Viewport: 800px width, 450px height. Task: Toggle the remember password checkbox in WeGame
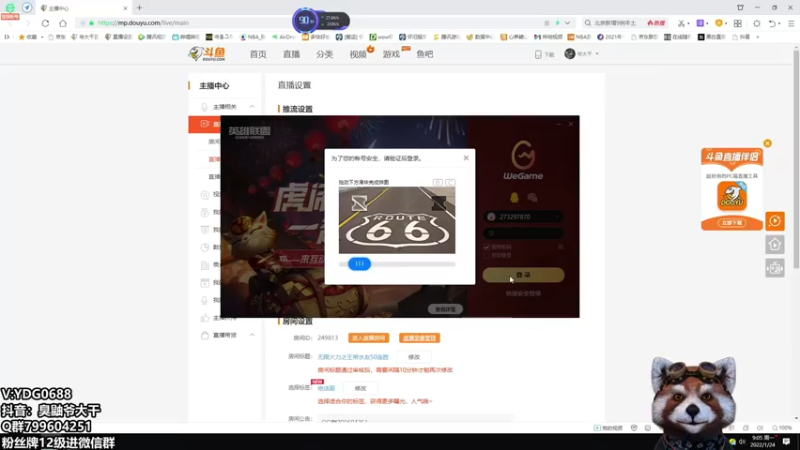[487, 247]
